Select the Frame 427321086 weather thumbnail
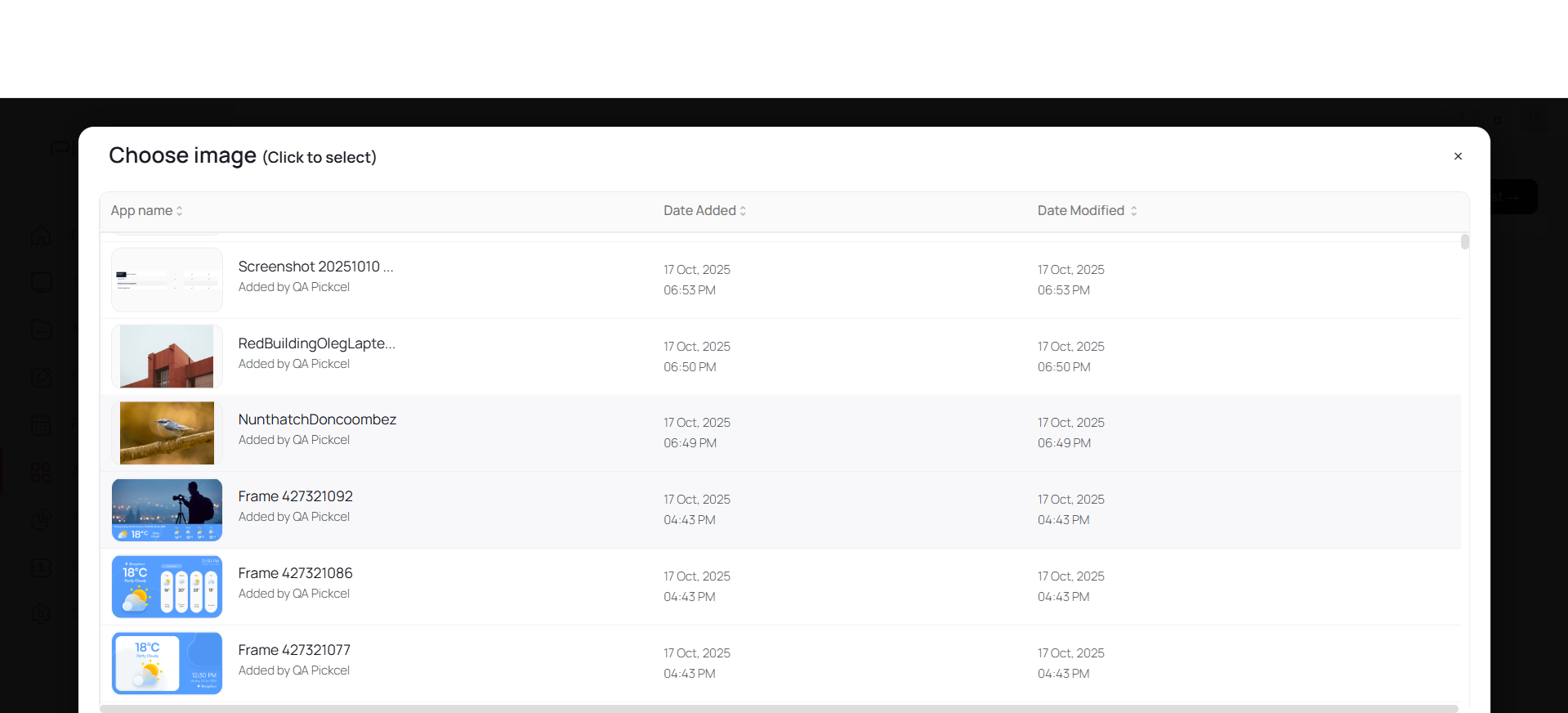 (167, 586)
